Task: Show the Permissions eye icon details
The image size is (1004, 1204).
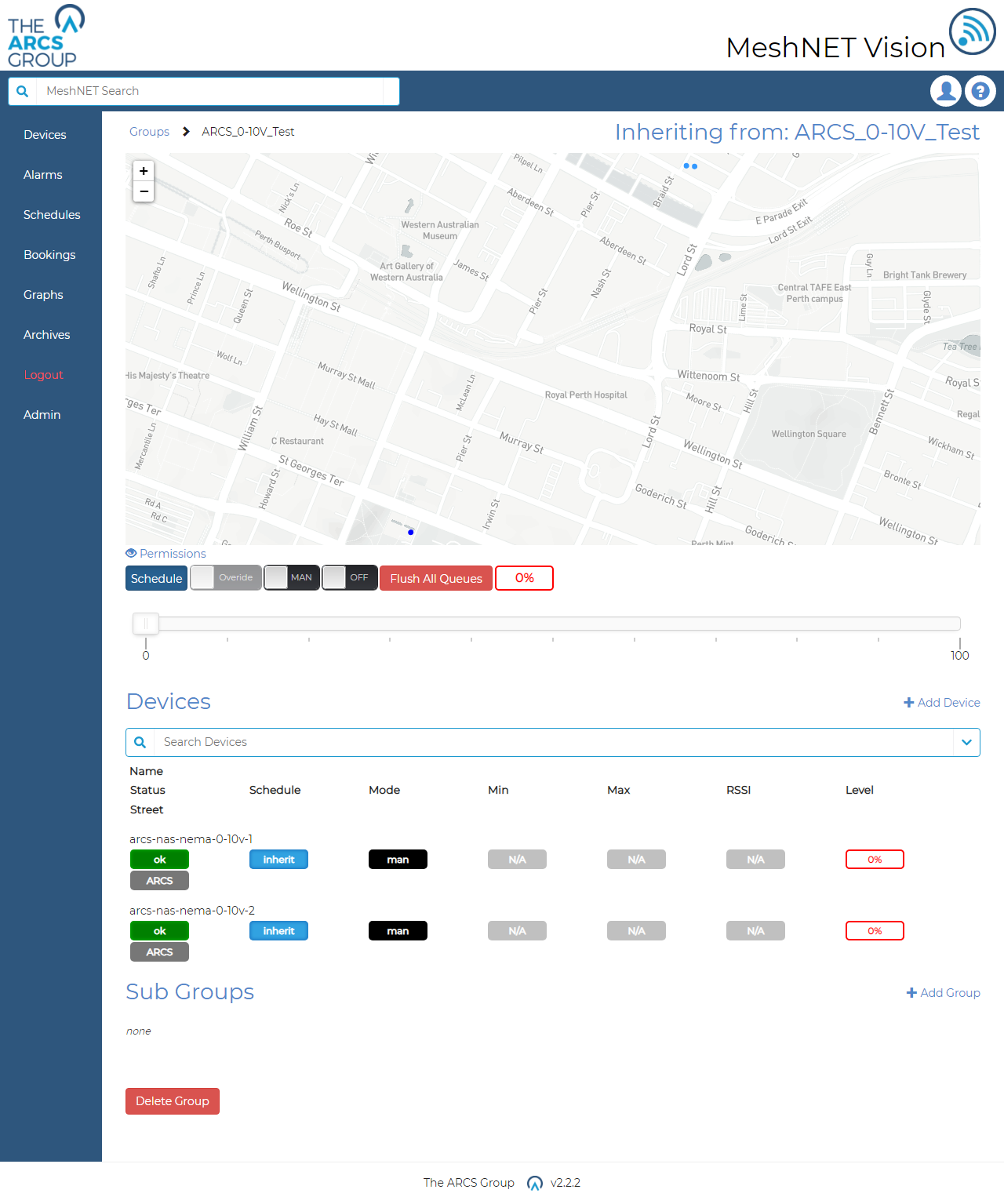Action: [131, 553]
